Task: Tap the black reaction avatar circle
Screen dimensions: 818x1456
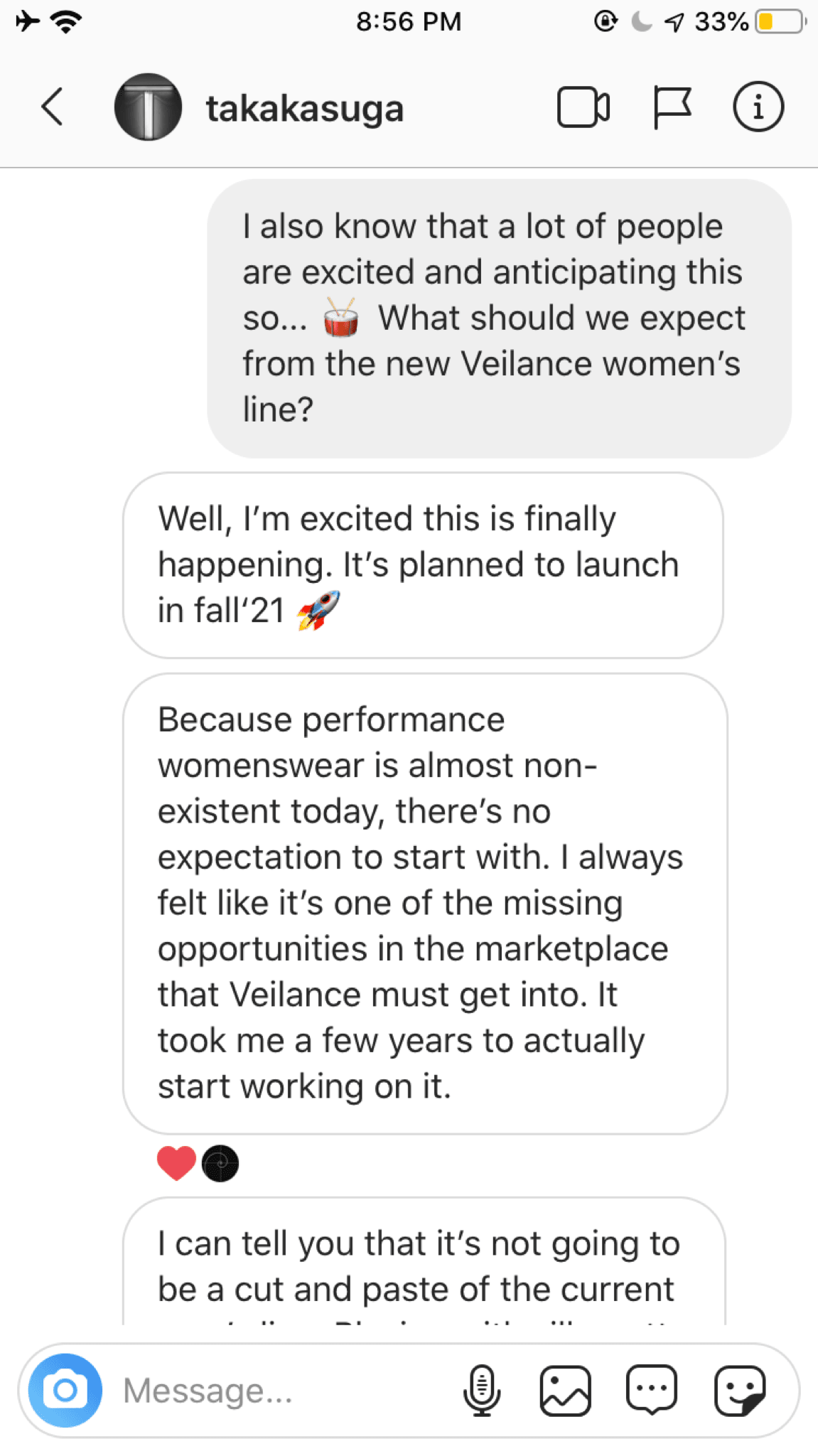Action: [x=220, y=1163]
